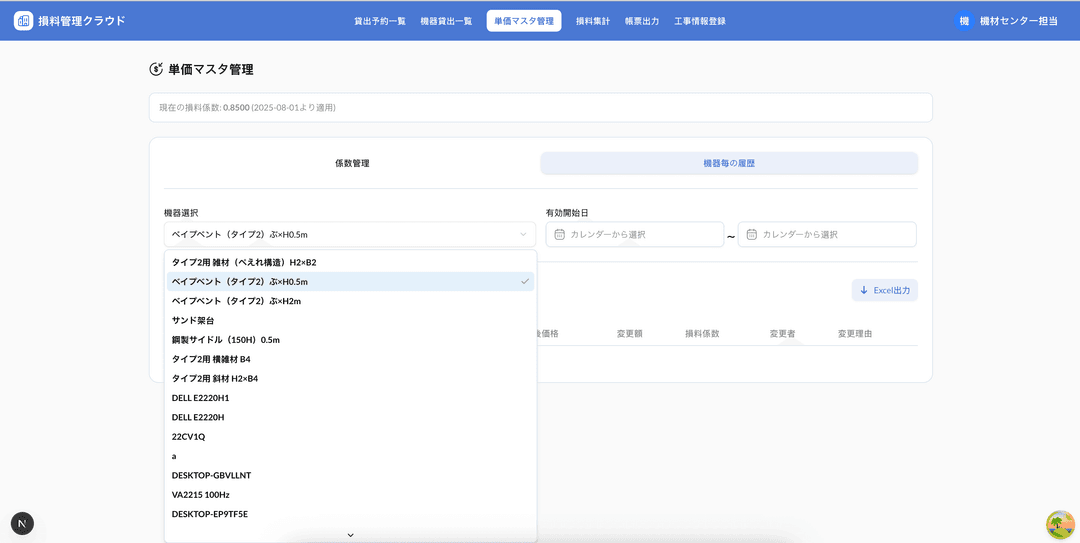Switch to the 係数管理 tab
The height and width of the screenshot is (543, 1080).
click(x=352, y=163)
